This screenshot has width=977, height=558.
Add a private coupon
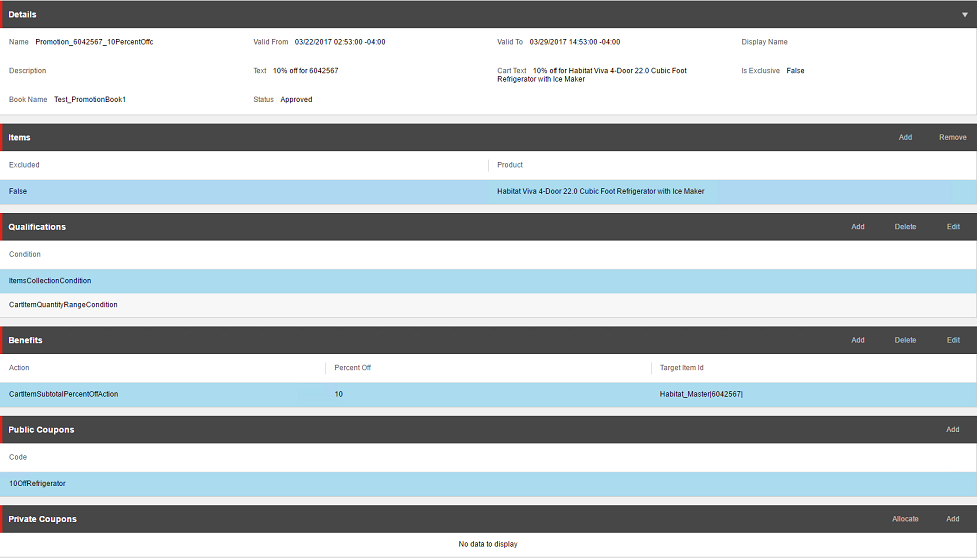click(953, 519)
